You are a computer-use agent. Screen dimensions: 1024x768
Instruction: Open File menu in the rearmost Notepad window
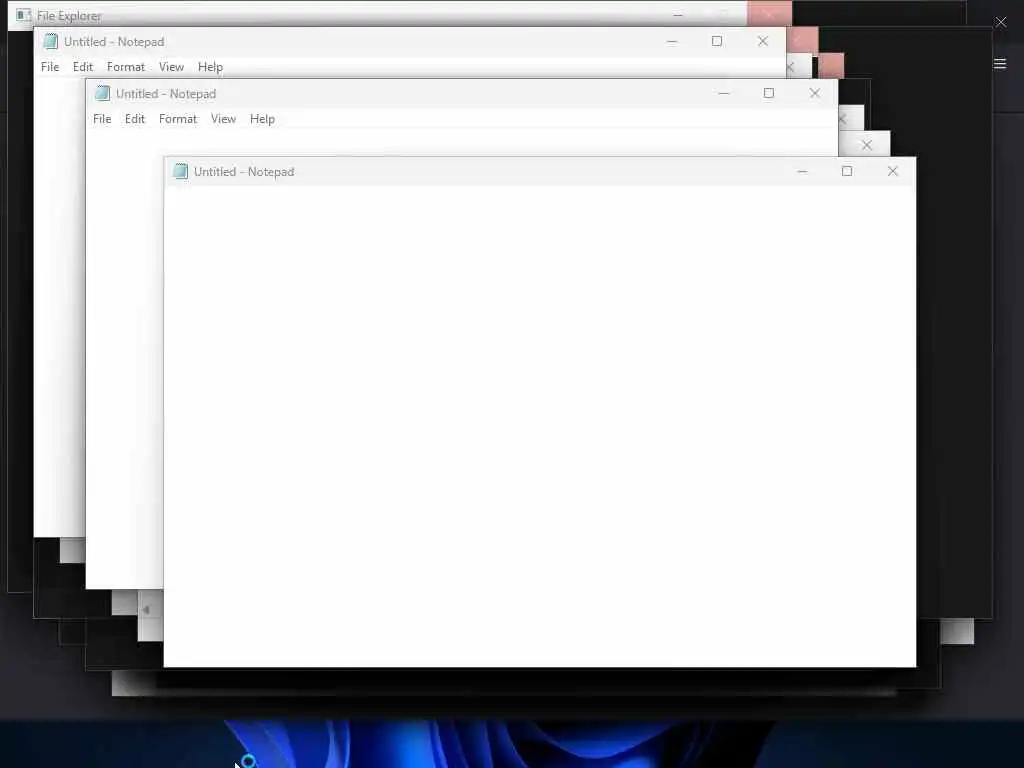tap(50, 67)
